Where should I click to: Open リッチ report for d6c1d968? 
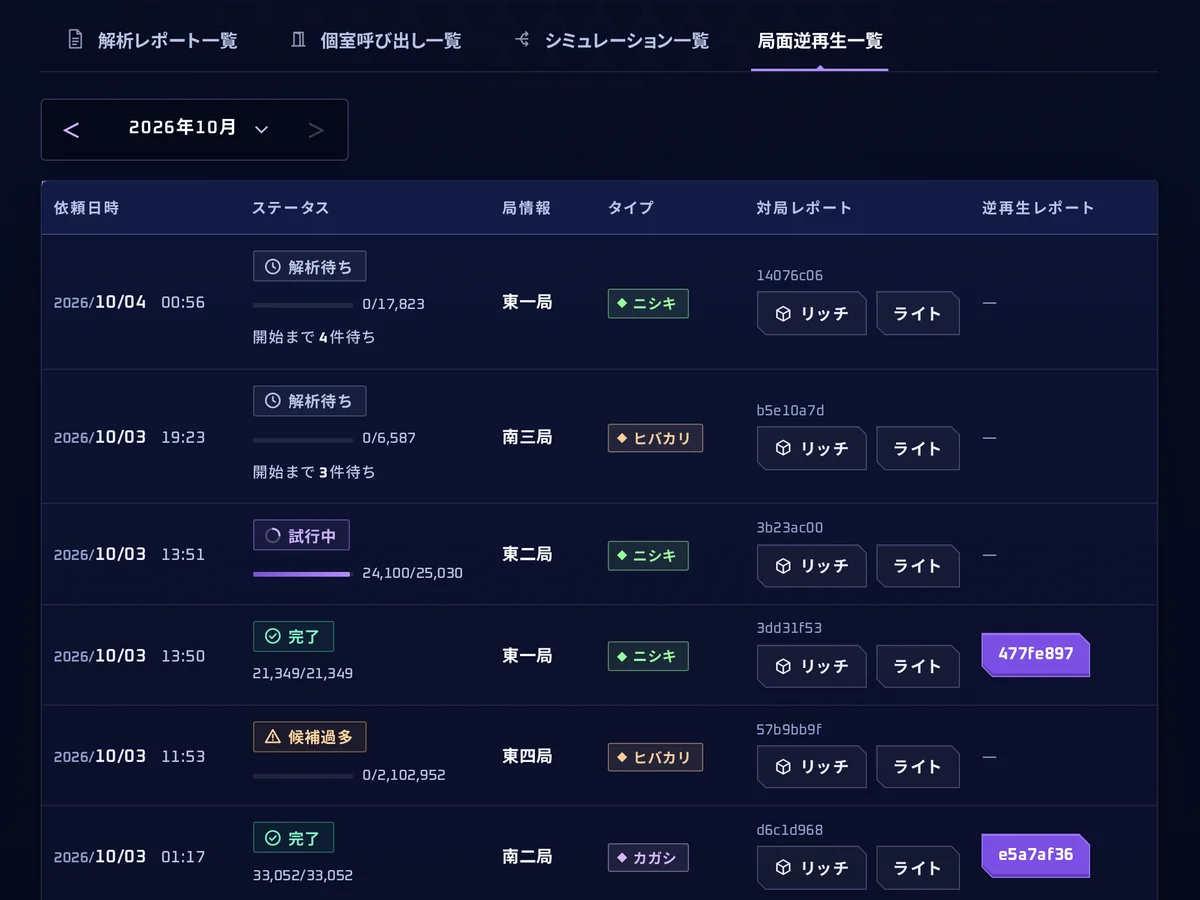[812, 867]
